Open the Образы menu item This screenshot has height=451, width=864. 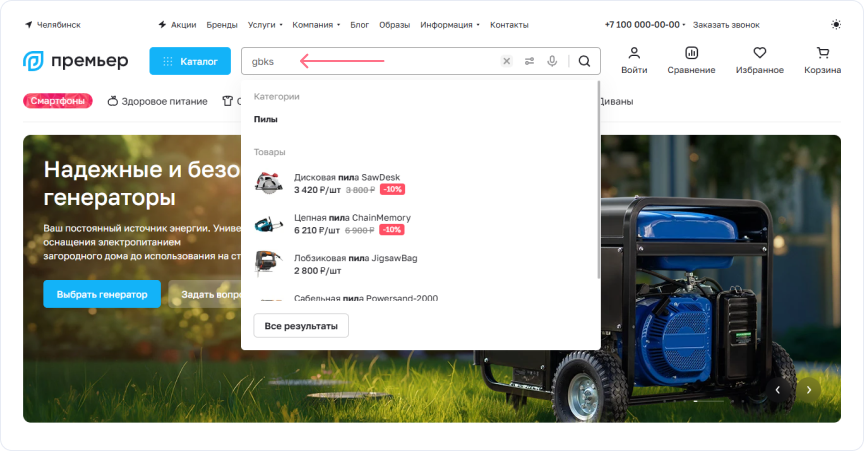395,25
